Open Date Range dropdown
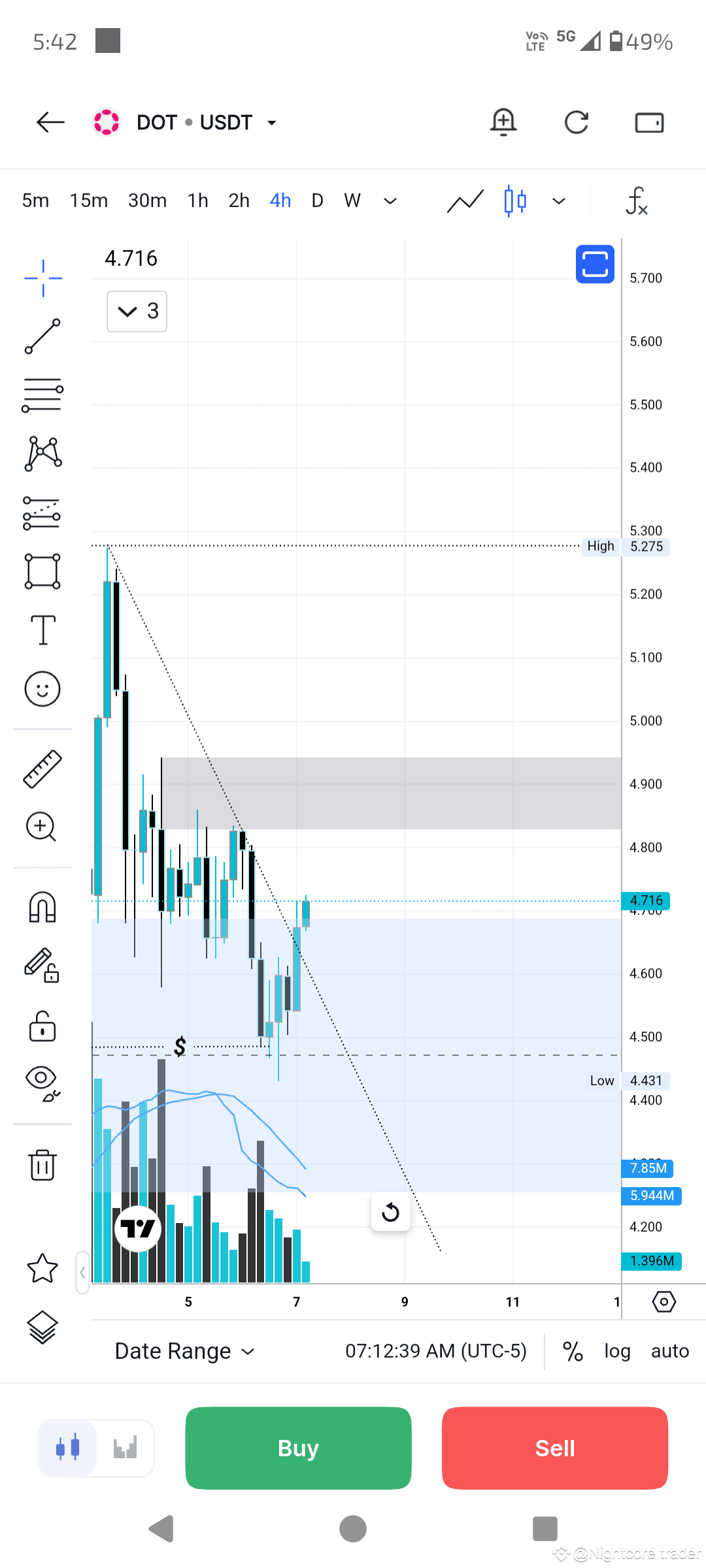Image resolution: width=706 pixels, height=1568 pixels. point(185,1351)
